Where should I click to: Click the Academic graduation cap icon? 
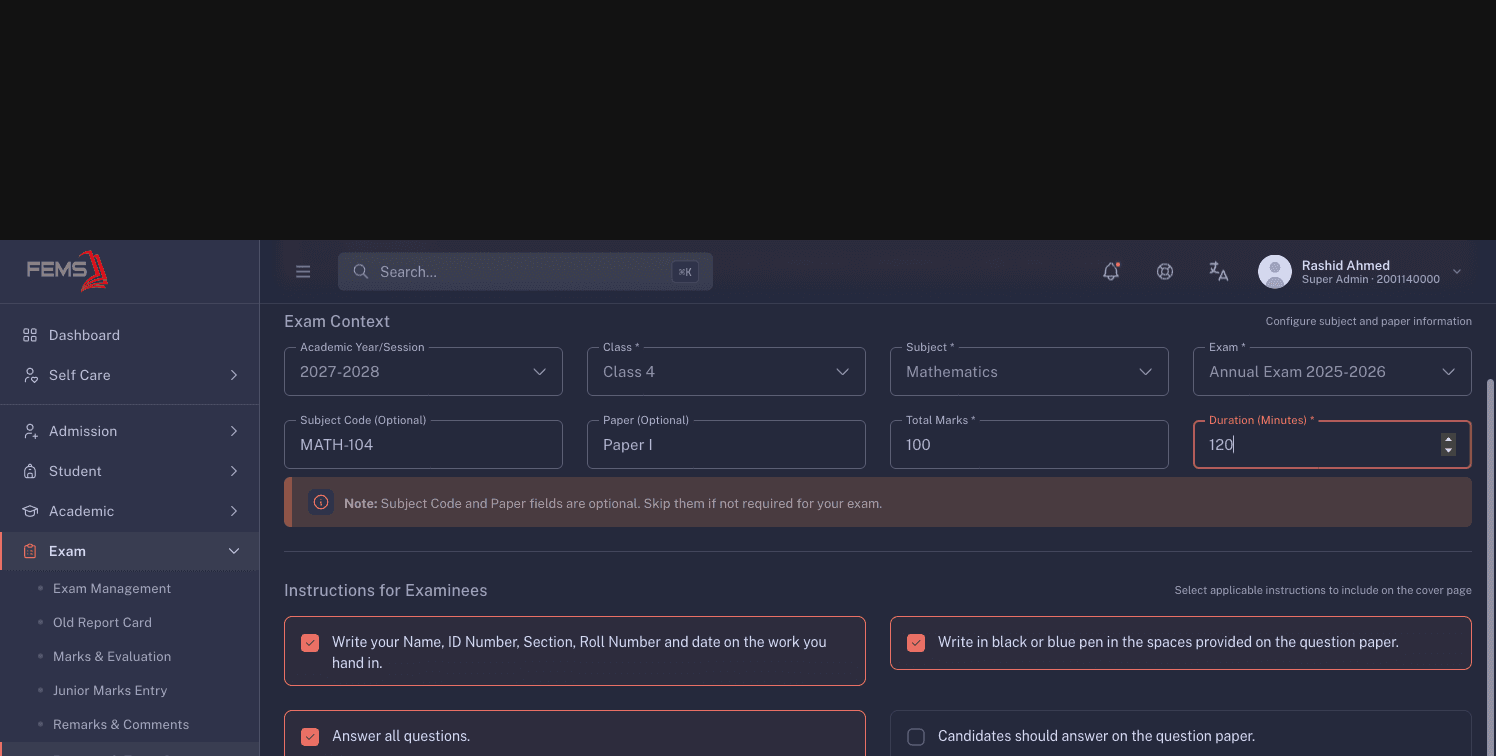click(x=30, y=511)
